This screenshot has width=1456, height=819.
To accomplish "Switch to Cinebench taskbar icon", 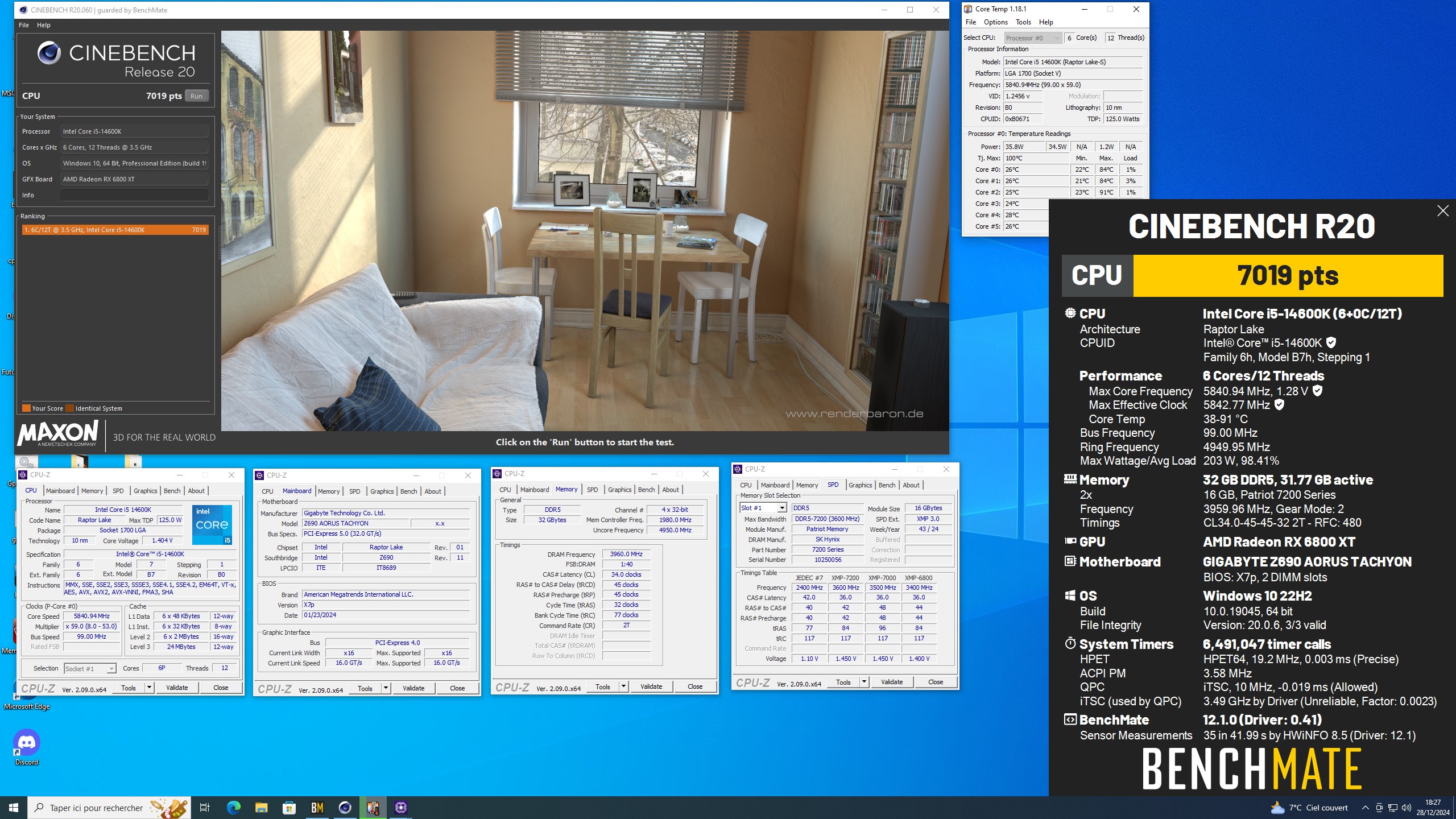I will pos(345,808).
